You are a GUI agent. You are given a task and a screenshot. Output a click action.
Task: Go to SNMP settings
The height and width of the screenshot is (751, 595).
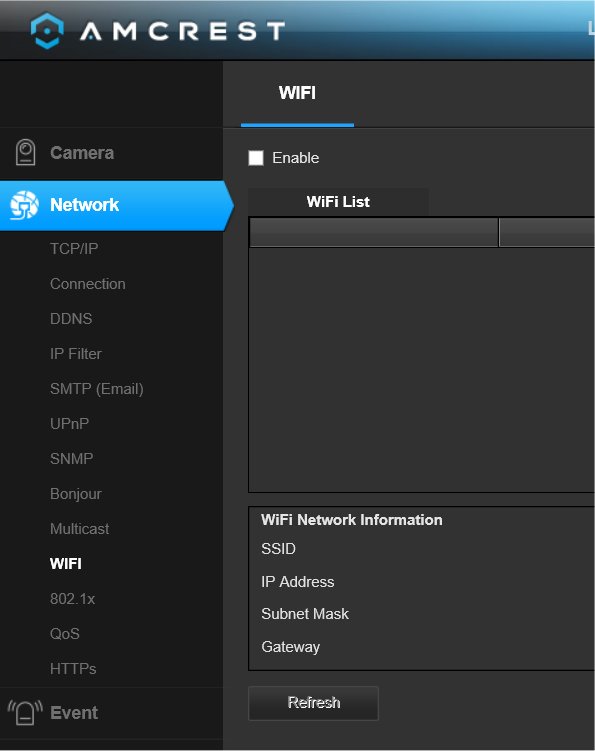click(x=71, y=458)
